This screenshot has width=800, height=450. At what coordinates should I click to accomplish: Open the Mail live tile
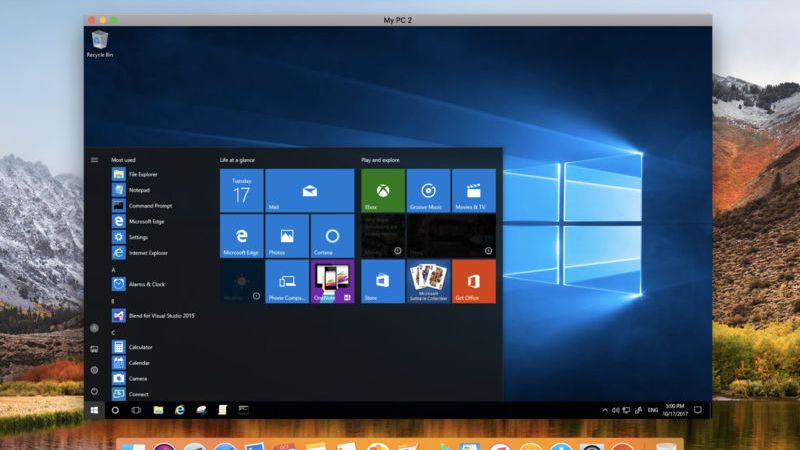310,190
